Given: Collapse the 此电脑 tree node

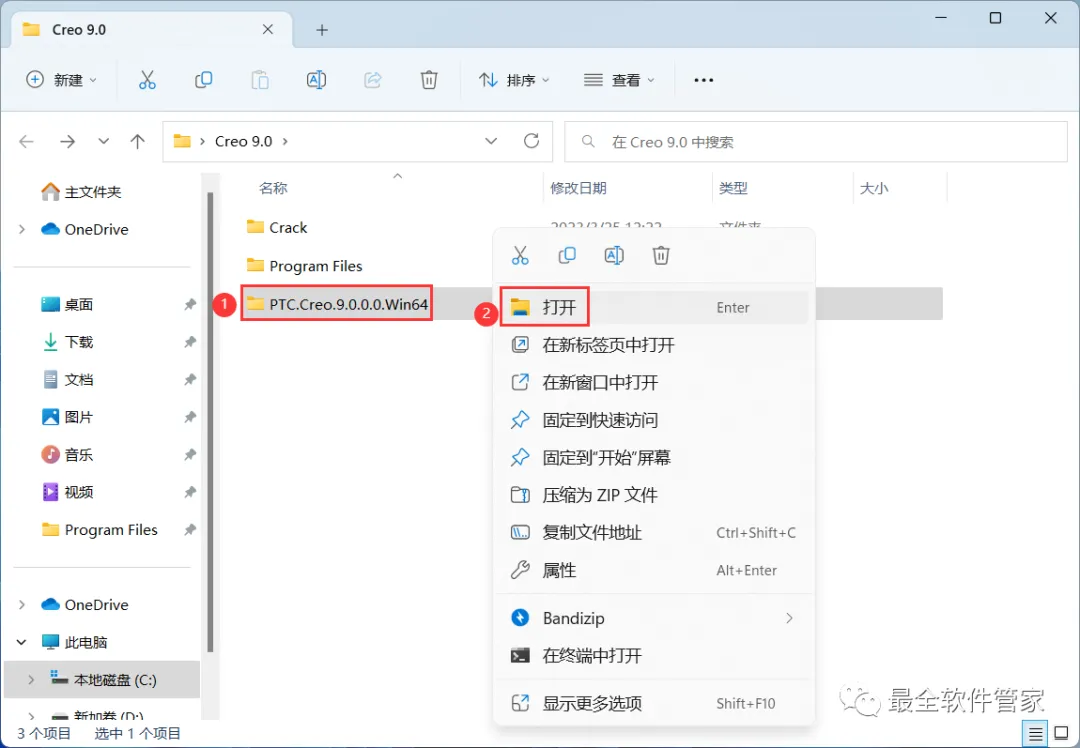Looking at the screenshot, I should 21,642.
